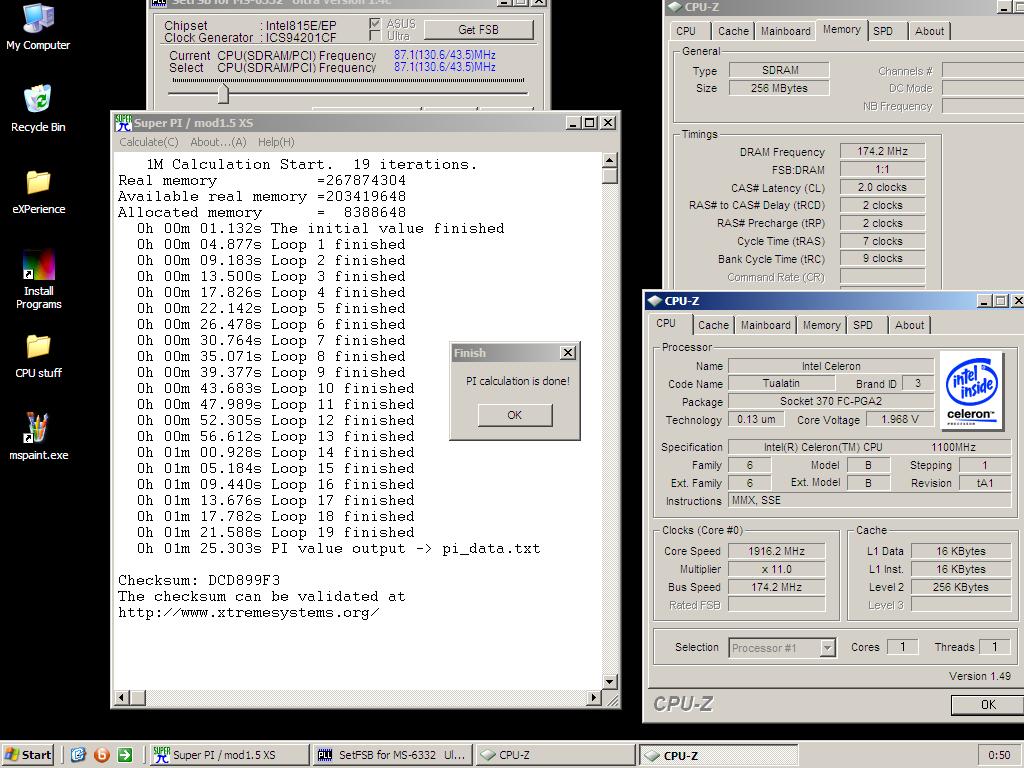Click the orange quick launch icon

(x=102, y=755)
